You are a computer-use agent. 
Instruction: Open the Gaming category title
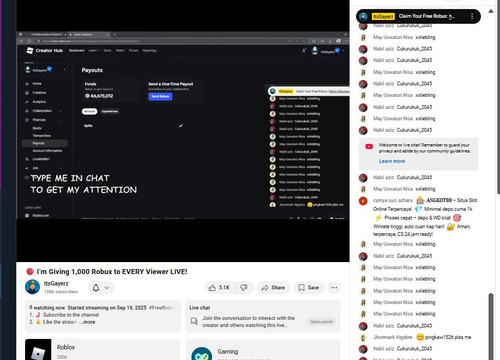[228, 352]
